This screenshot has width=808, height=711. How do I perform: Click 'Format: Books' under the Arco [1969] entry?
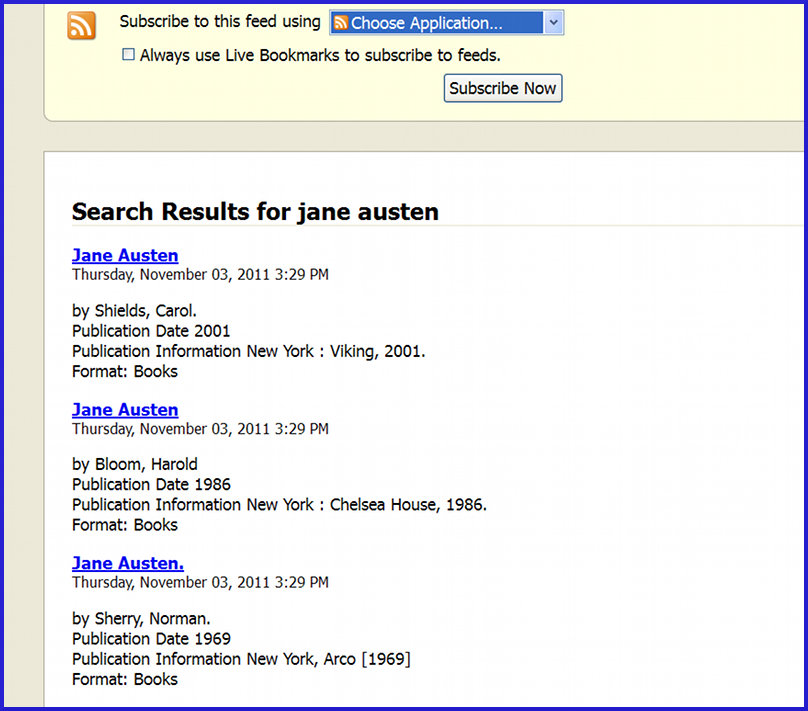125,679
